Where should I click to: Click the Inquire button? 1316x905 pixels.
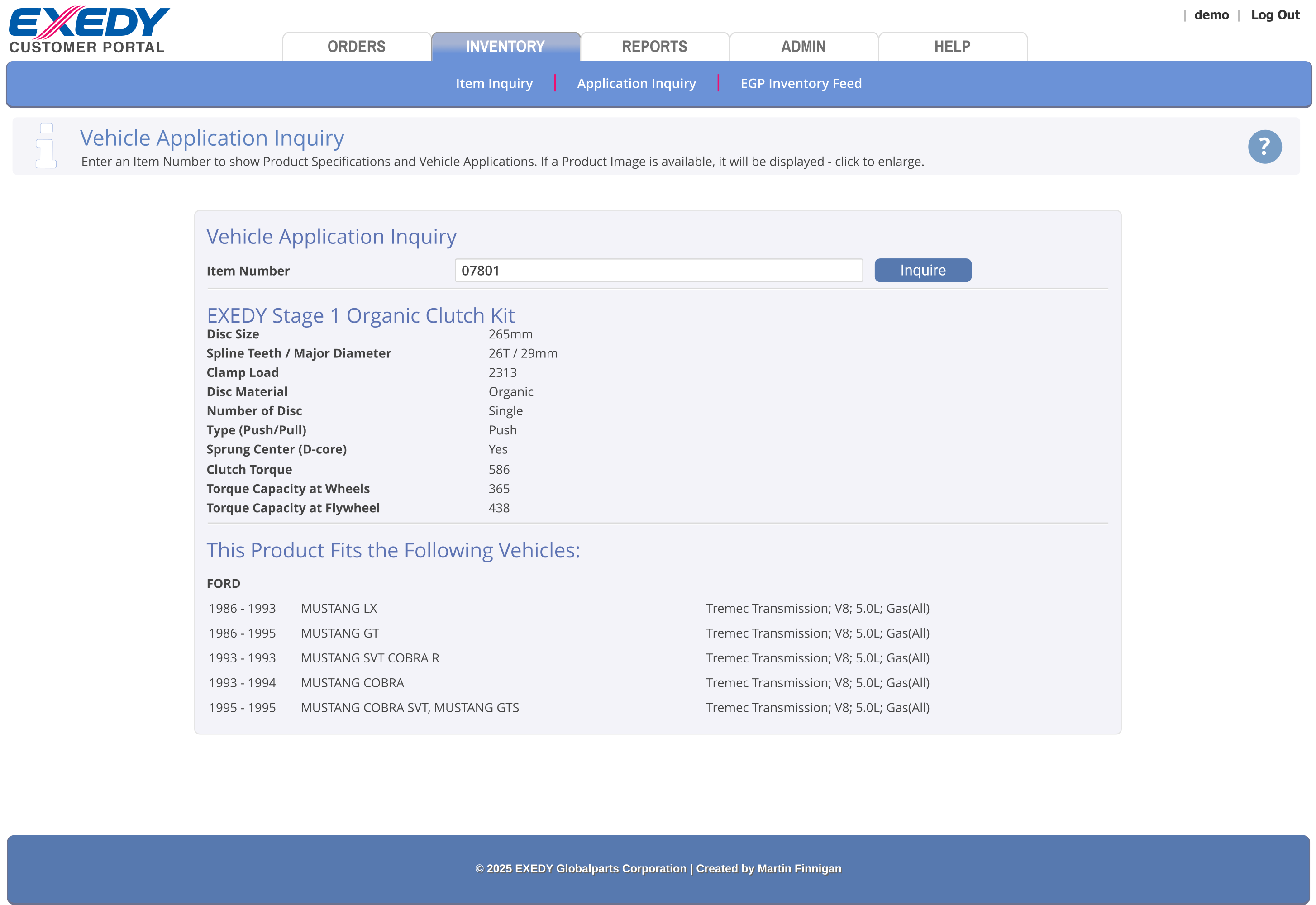point(922,271)
